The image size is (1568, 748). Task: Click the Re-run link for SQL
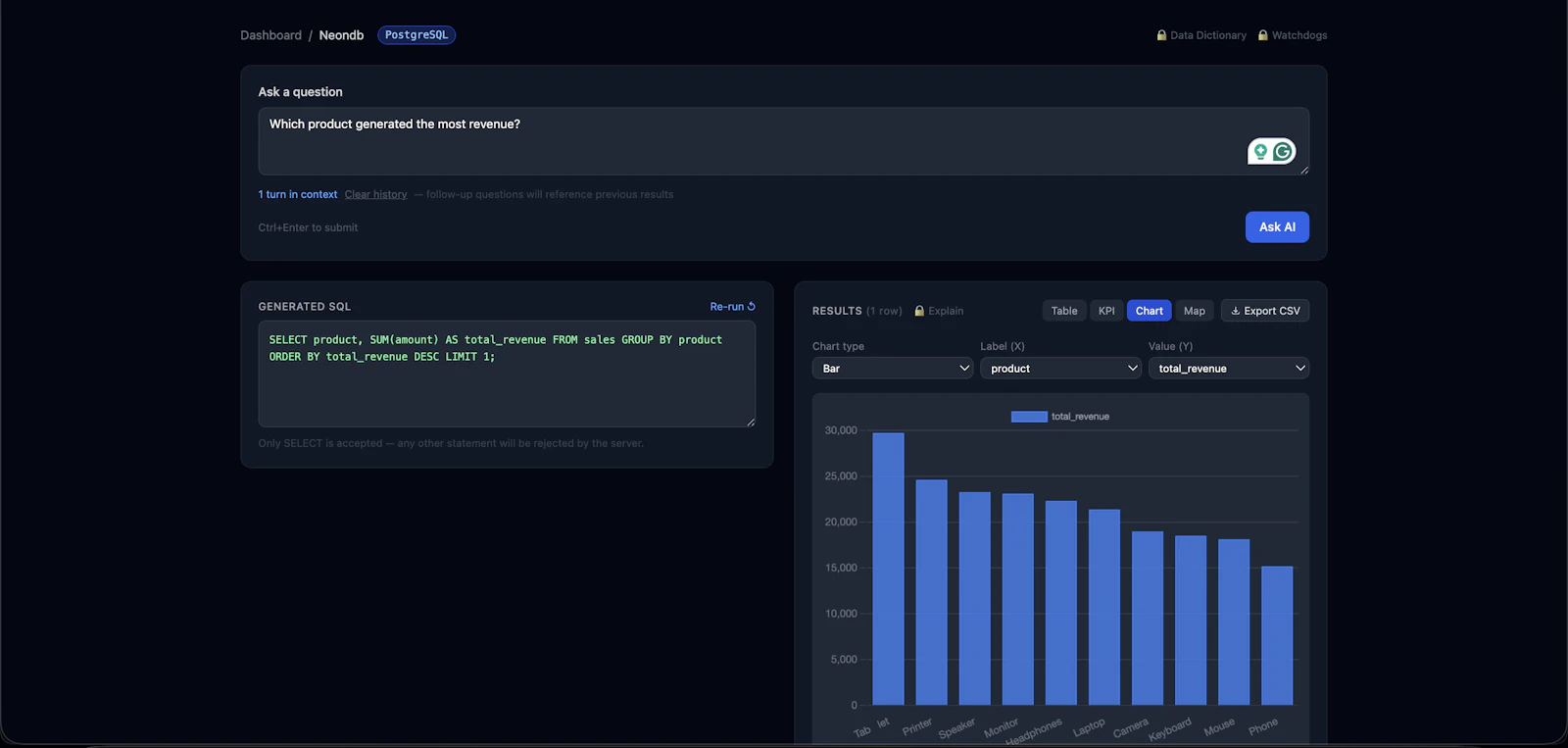pyautogui.click(x=732, y=307)
